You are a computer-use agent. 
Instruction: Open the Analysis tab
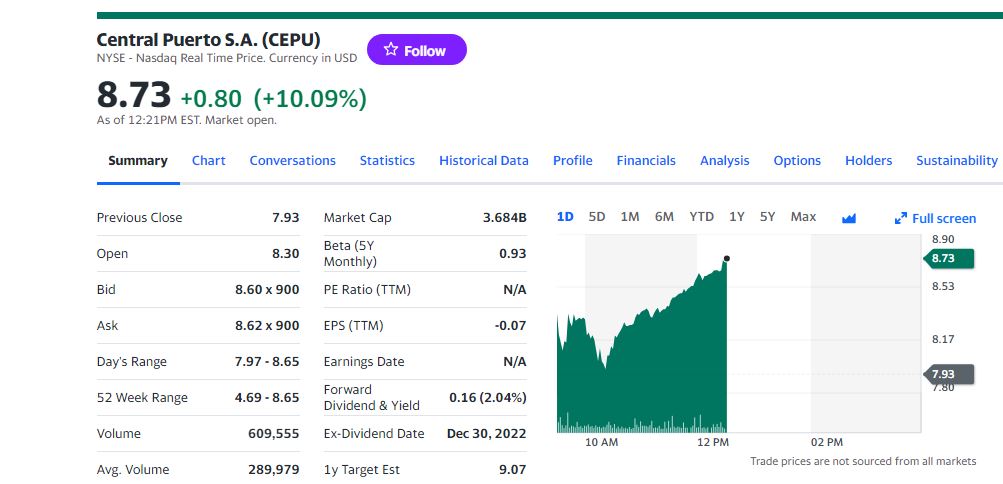725,160
